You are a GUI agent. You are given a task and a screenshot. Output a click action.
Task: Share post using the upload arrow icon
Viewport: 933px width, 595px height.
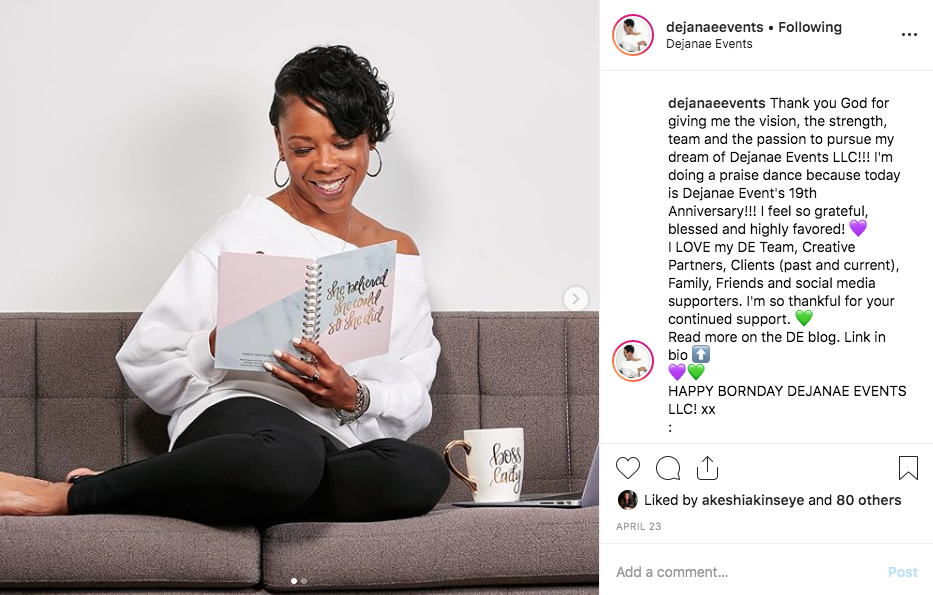coord(707,468)
